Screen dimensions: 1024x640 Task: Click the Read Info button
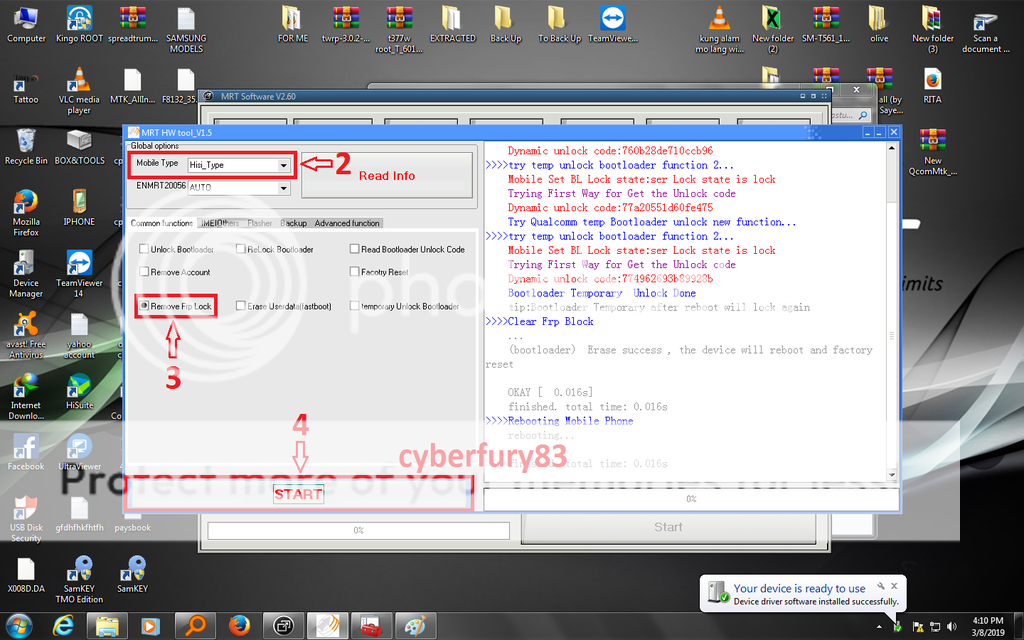pyautogui.click(x=387, y=176)
